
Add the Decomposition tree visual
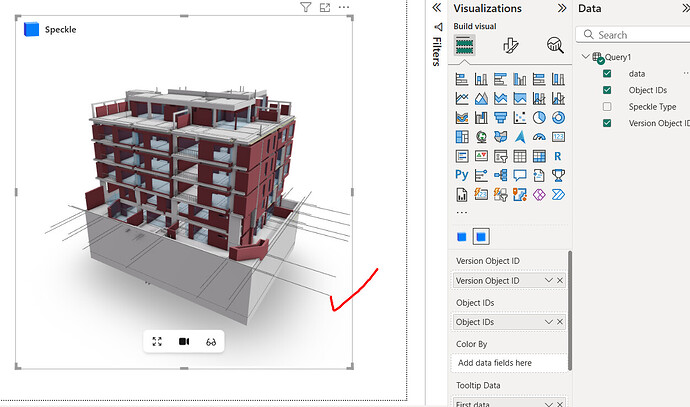(500, 175)
